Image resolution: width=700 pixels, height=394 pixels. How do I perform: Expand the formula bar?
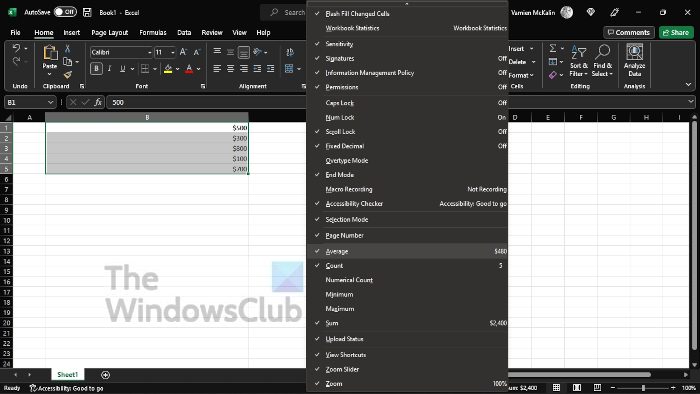[x=691, y=102]
